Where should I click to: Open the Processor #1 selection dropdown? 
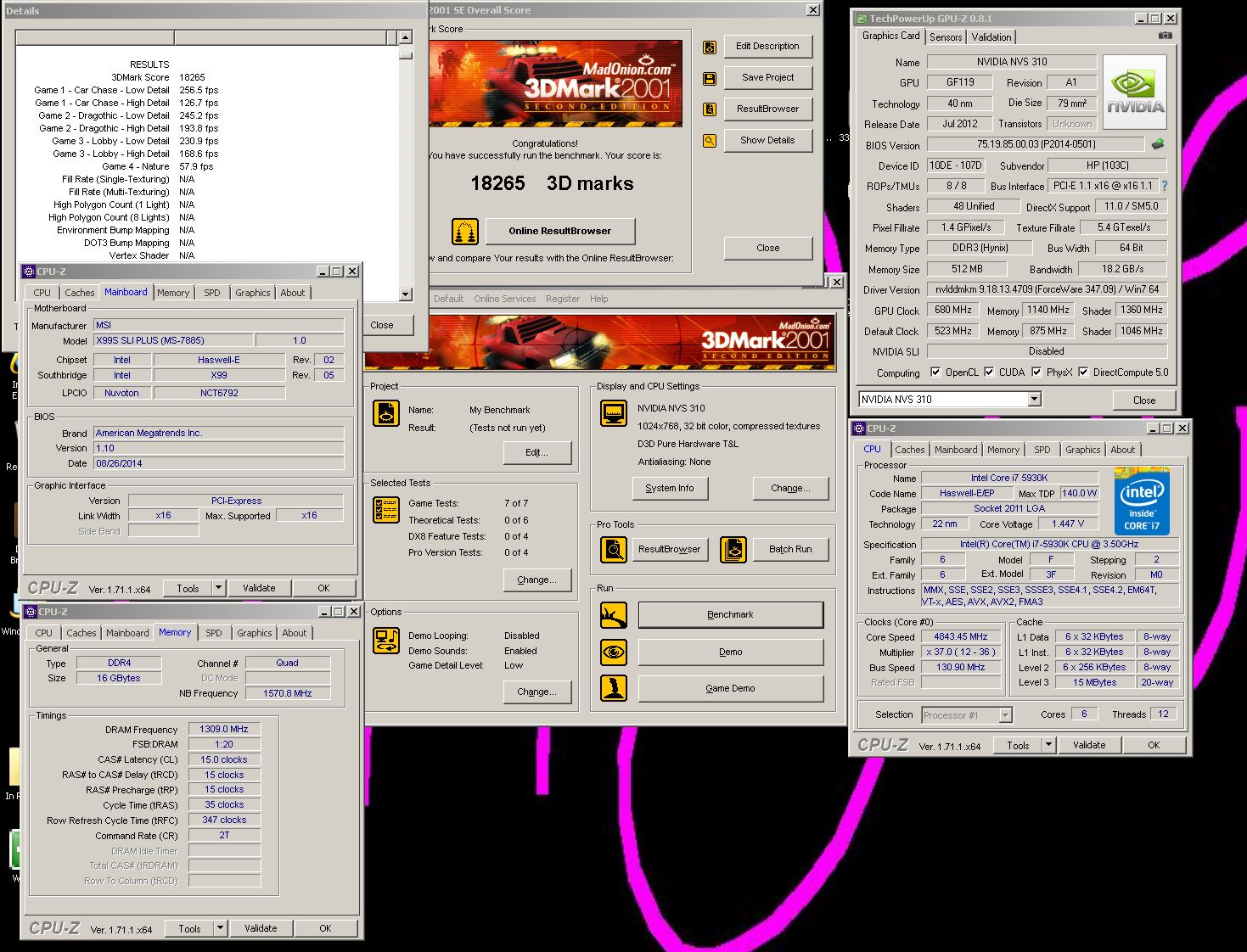pos(1005,715)
